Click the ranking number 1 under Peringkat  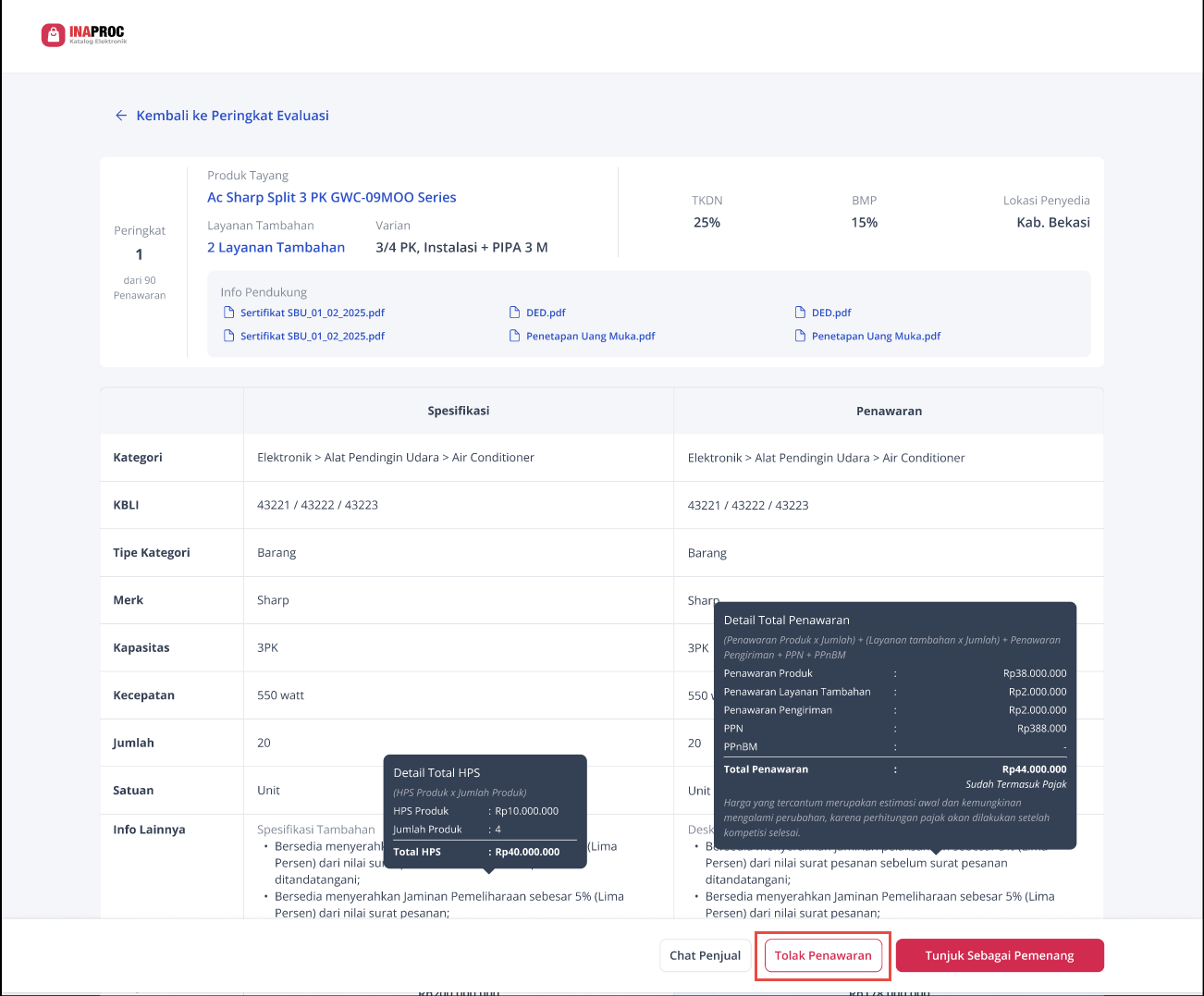click(x=140, y=254)
